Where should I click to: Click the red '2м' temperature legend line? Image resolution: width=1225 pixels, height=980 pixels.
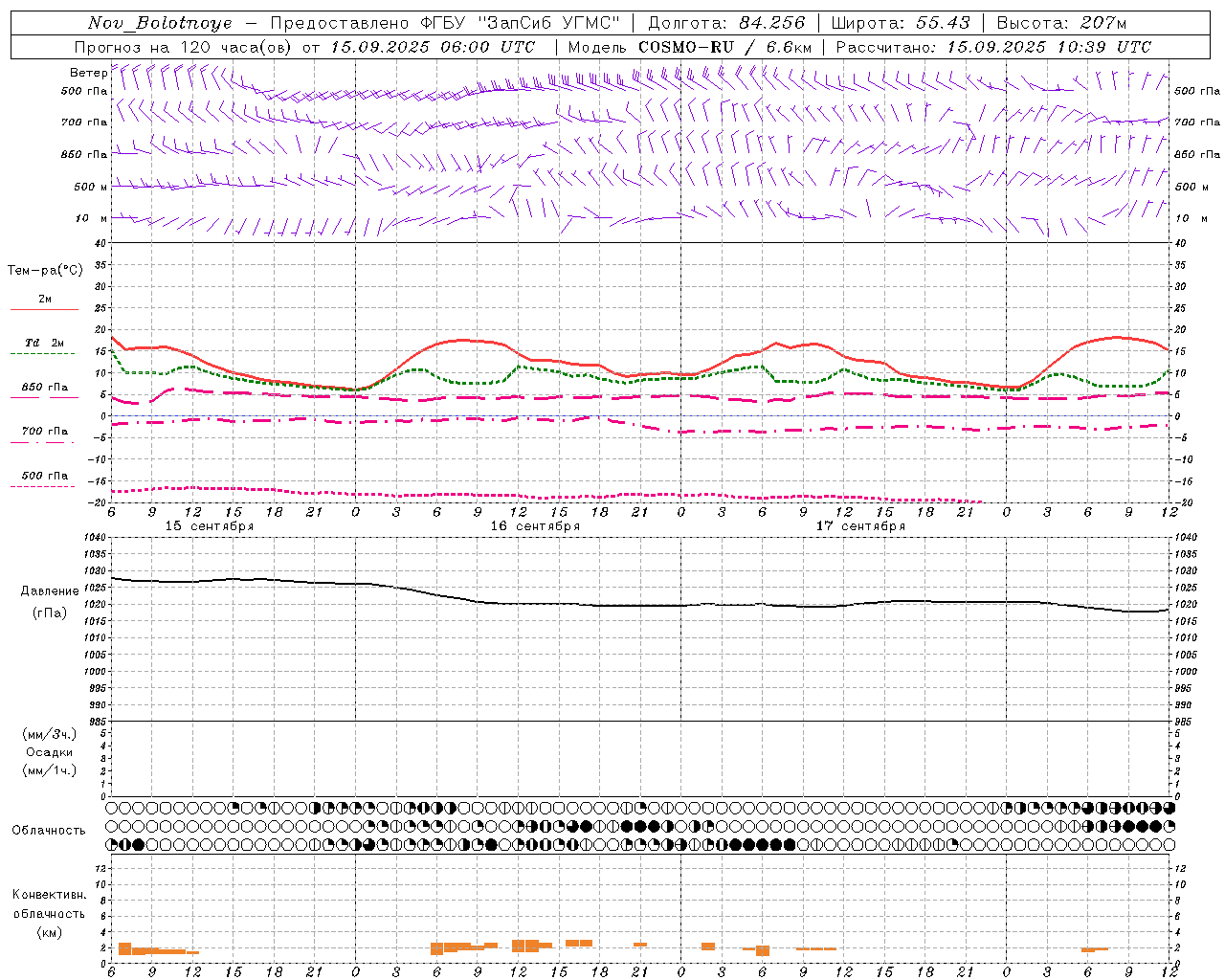tap(44, 310)
